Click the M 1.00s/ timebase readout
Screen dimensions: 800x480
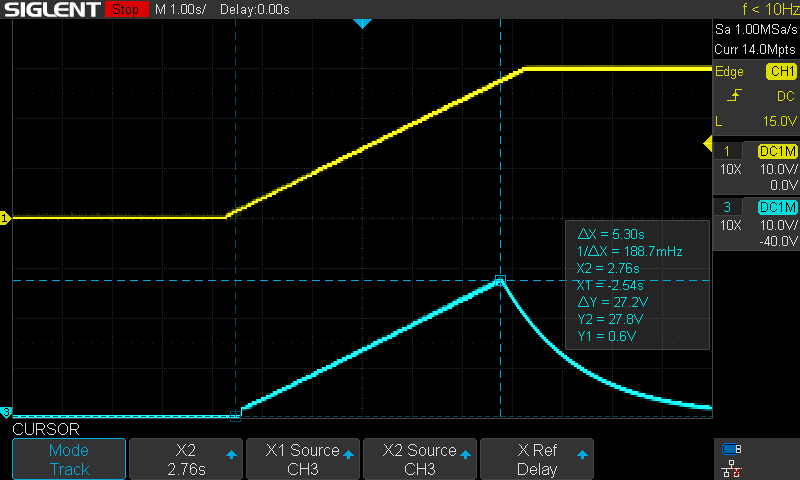[180, 10]
